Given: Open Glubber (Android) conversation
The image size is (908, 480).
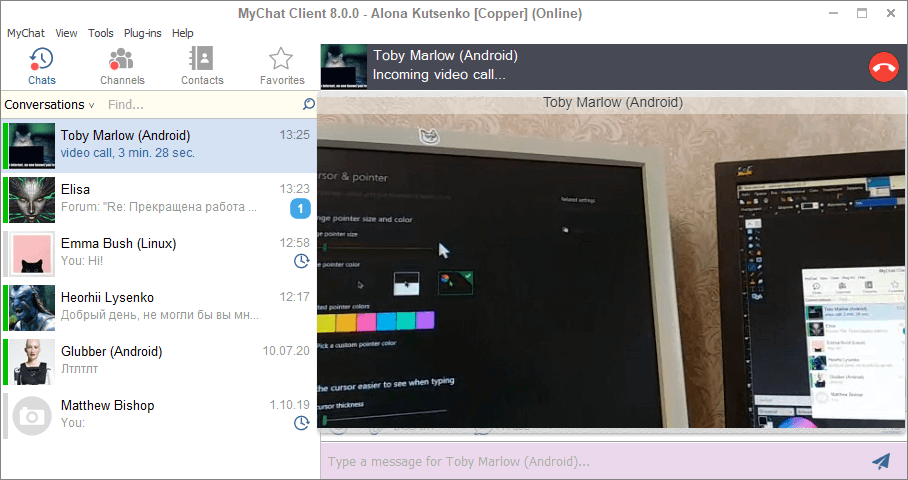Looking at the screenshot, I should coord(159,362).
